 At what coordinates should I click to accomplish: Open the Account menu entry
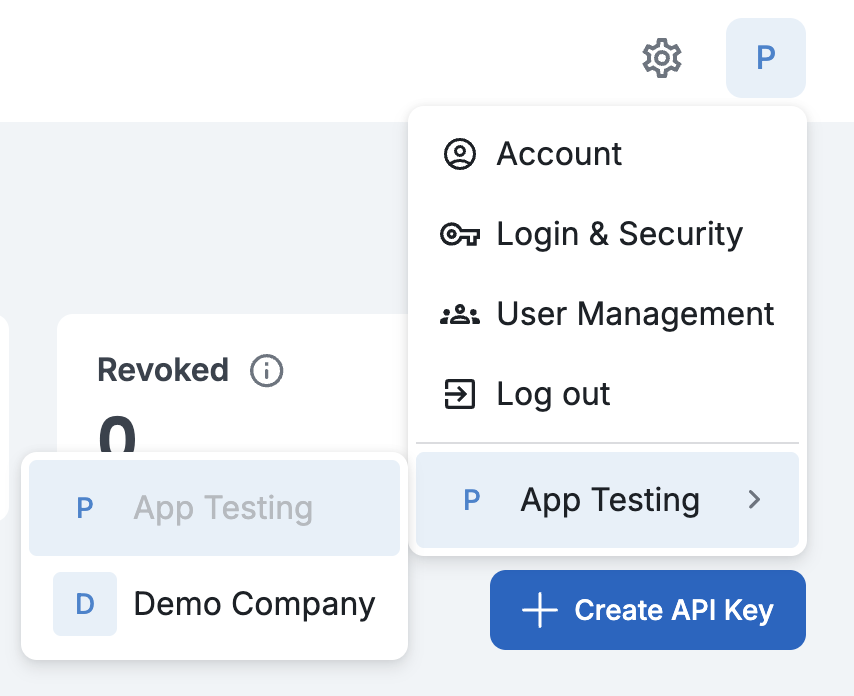click(x=607, y=154)
